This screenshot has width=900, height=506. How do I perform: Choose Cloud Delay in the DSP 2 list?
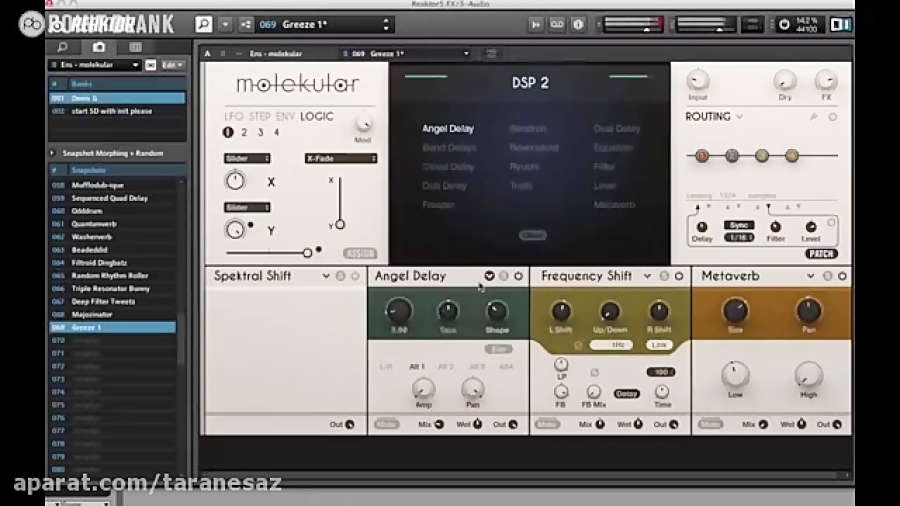pyautogui.click(x=448, y=167)
